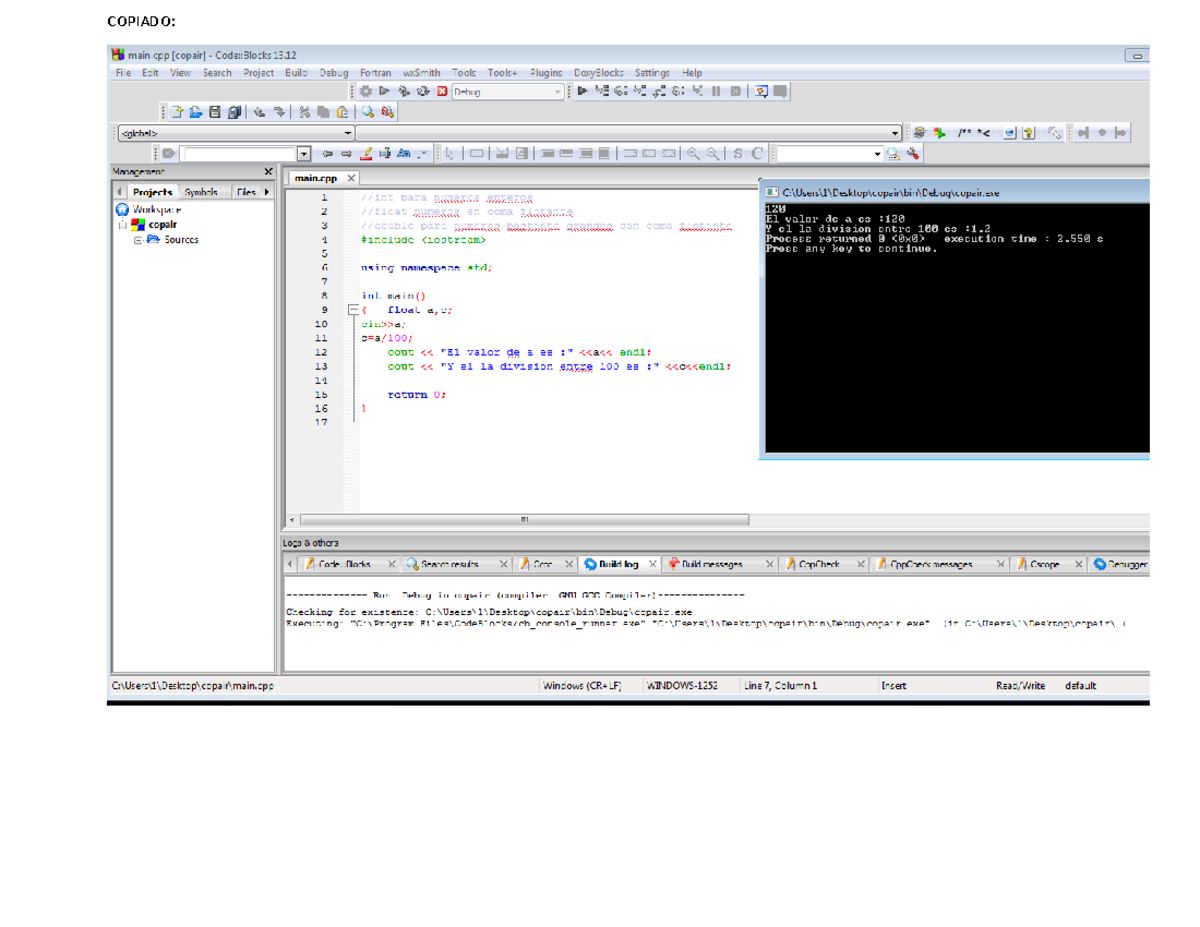Viewport: 1200px width, 927px height.
Task: Open a file using the open folder icon
Action: pos(197,111)
